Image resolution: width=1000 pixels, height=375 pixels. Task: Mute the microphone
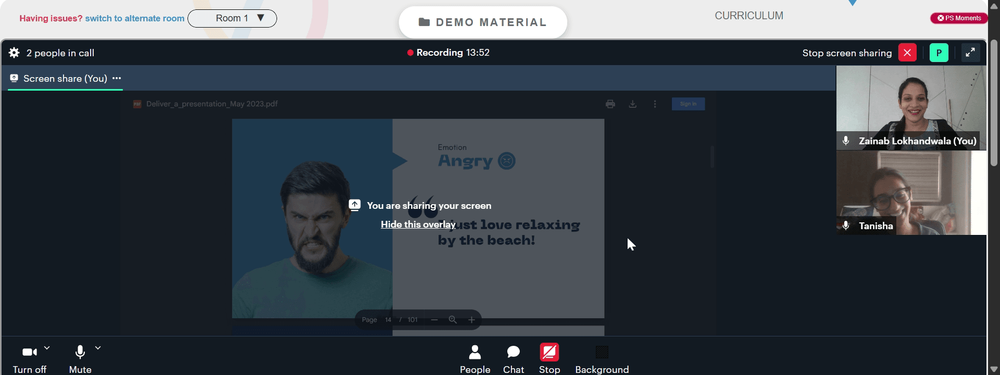pos(80,359)
